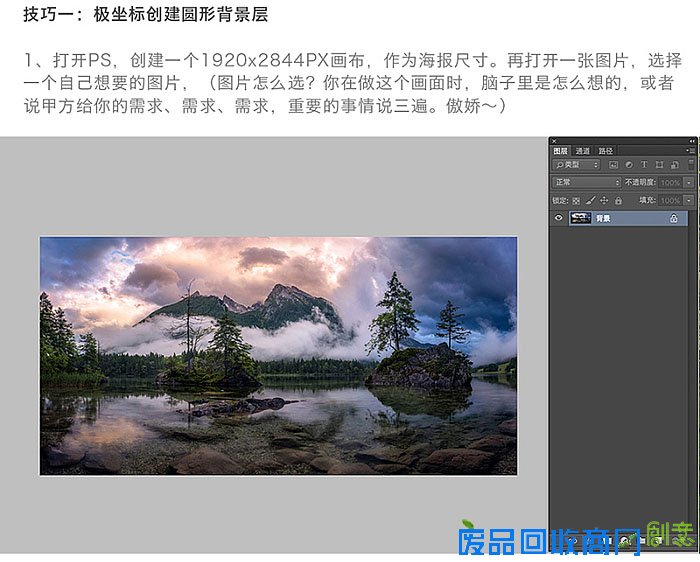Image resolution: width=700 pixels, height=562 pixels.
Task: Close the layers panel with the X
Action: point(554,141)
